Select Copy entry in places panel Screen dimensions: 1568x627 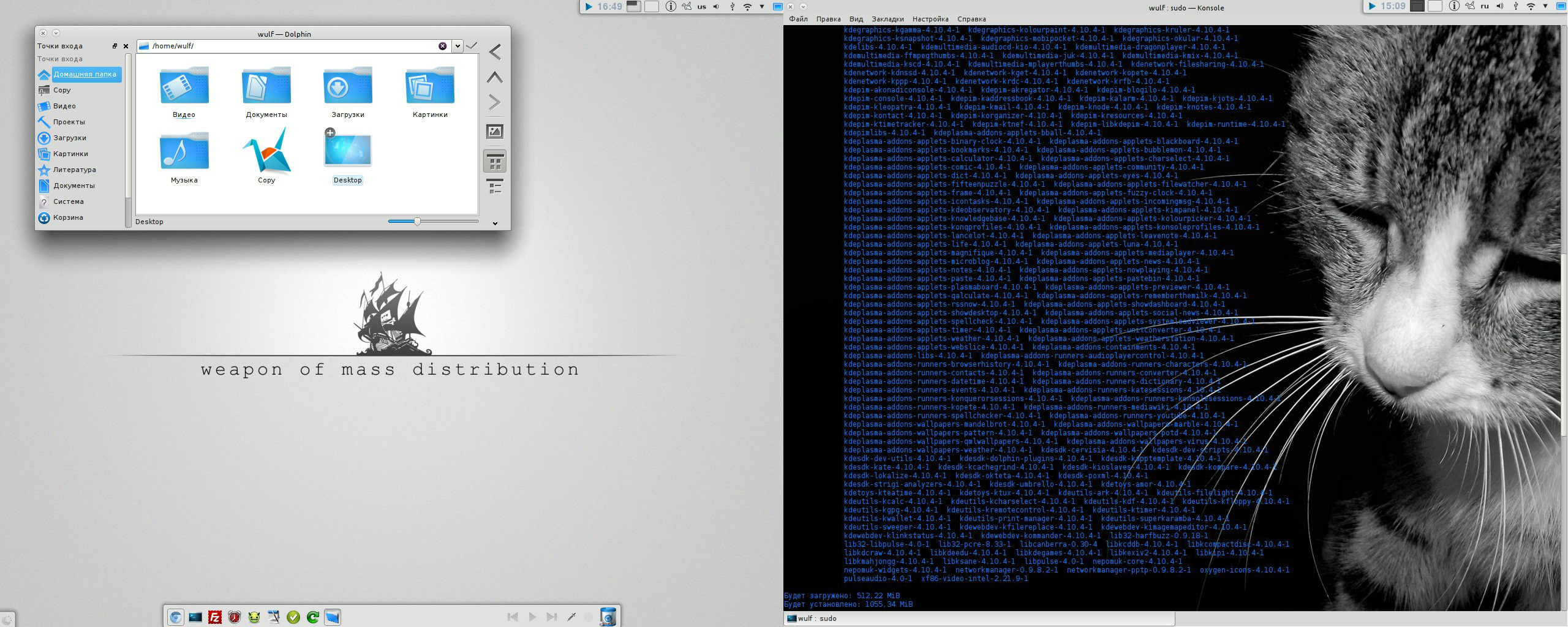tap(80, 90)
